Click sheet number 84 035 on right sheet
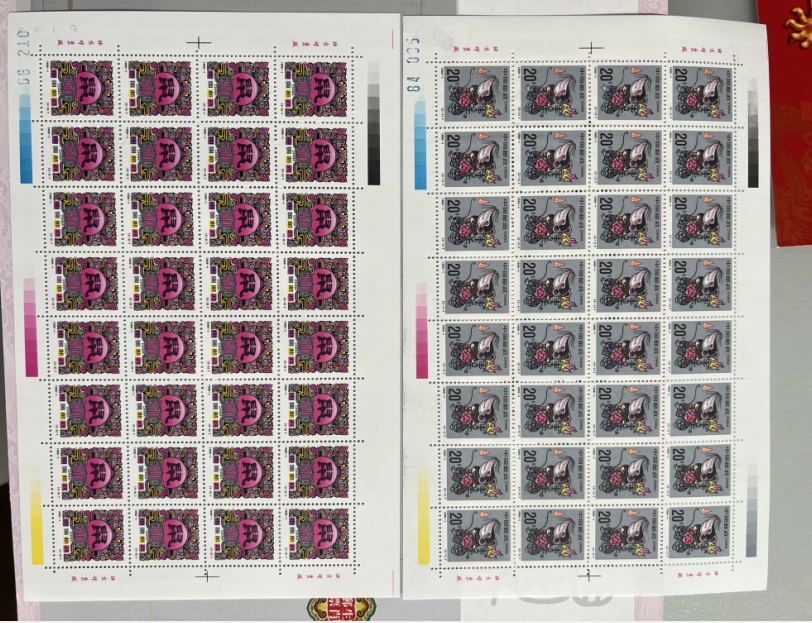This screenshot has height=623, width=812. 413,64
